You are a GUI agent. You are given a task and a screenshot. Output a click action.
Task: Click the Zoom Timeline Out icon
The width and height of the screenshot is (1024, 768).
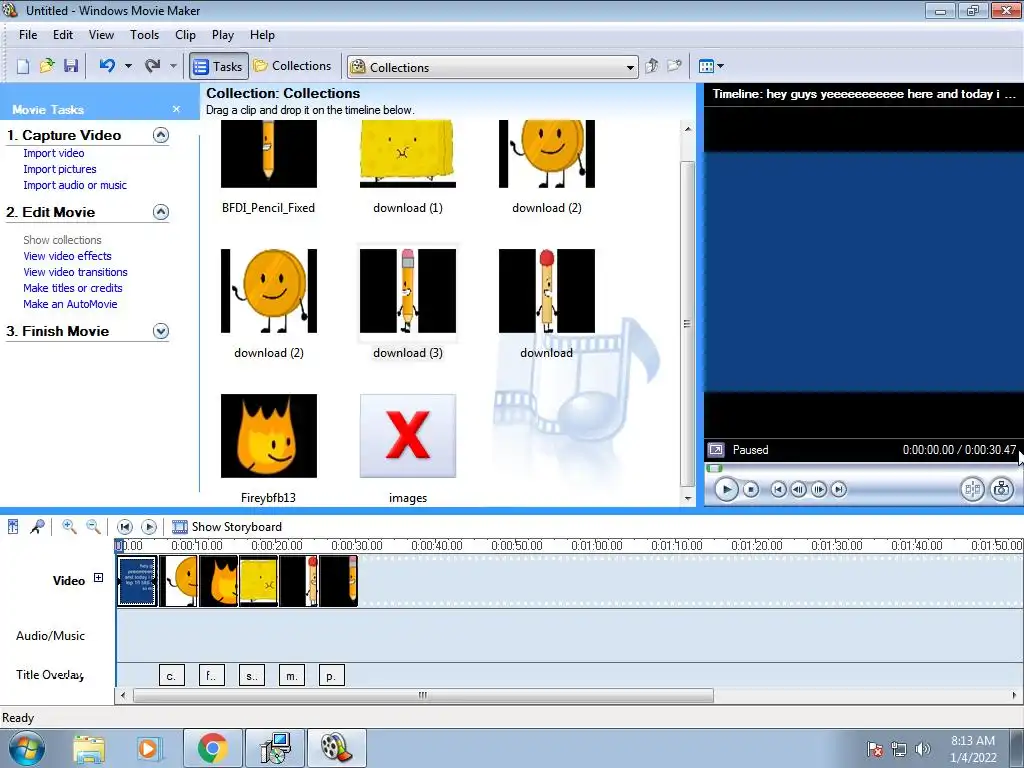pyautogui.click(x=93, y=526)
